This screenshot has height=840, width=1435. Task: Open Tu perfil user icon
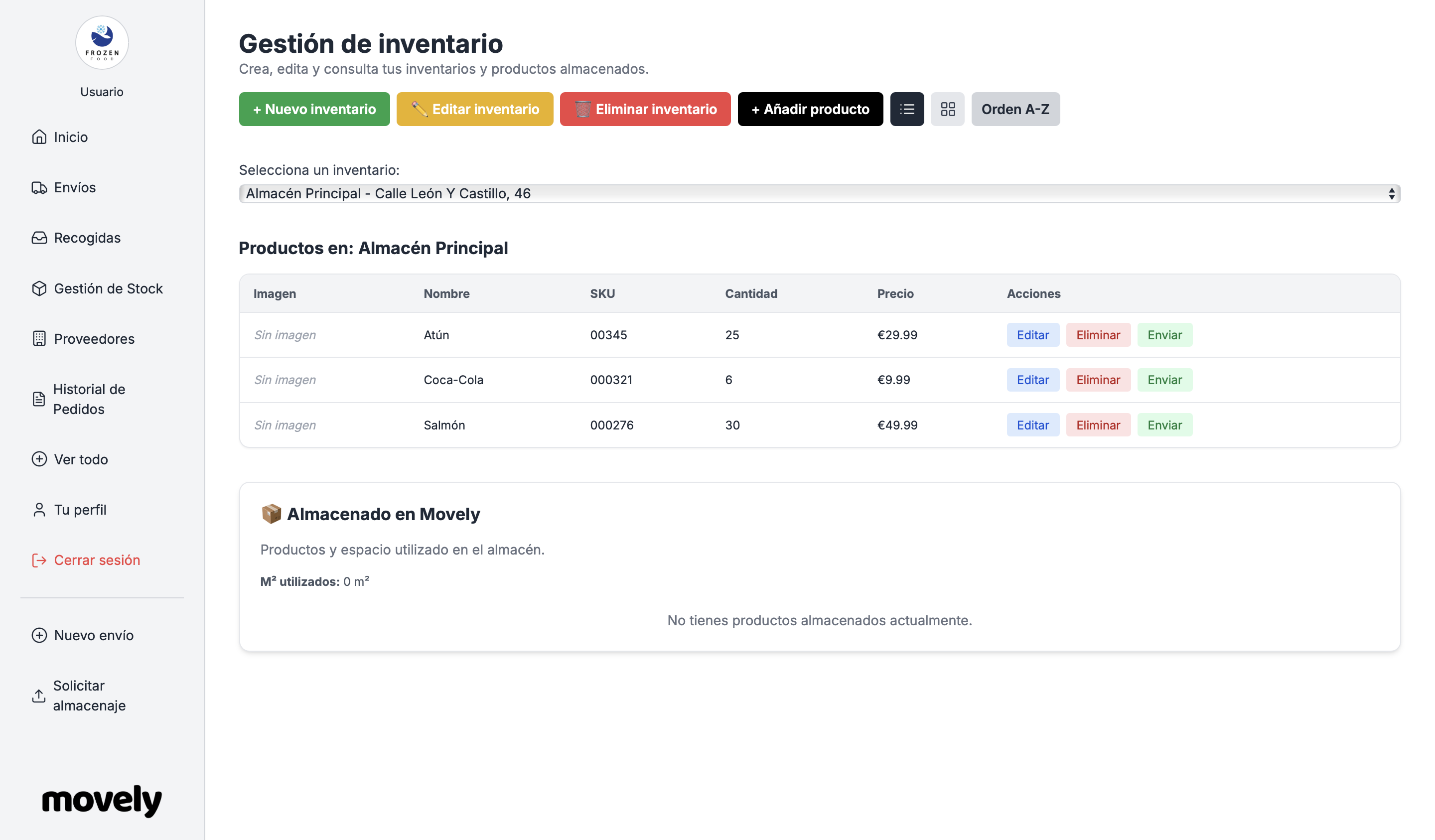(x=39, y=510)
